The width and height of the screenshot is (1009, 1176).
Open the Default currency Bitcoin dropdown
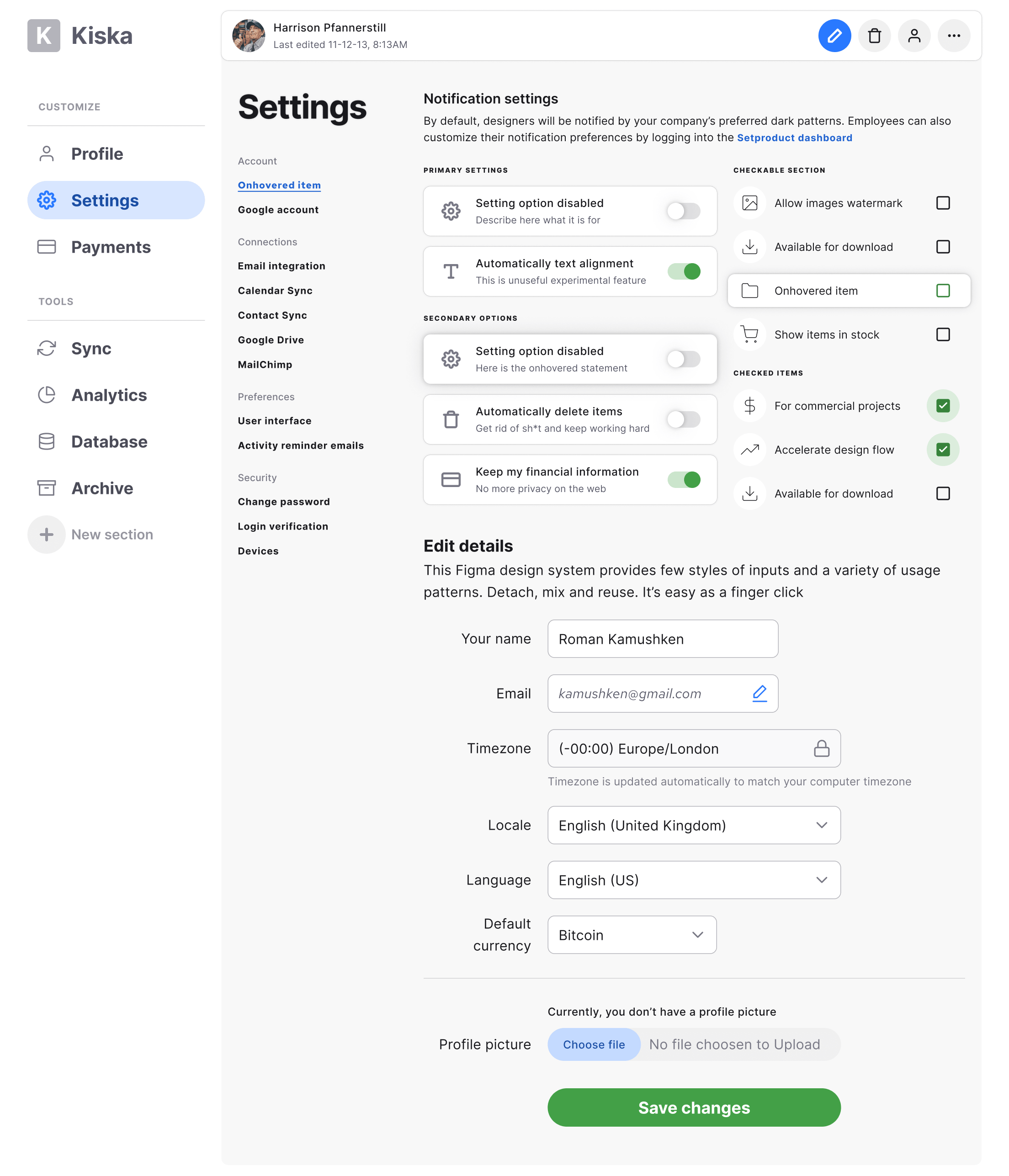pyautogui.click(x=632, y=935)
